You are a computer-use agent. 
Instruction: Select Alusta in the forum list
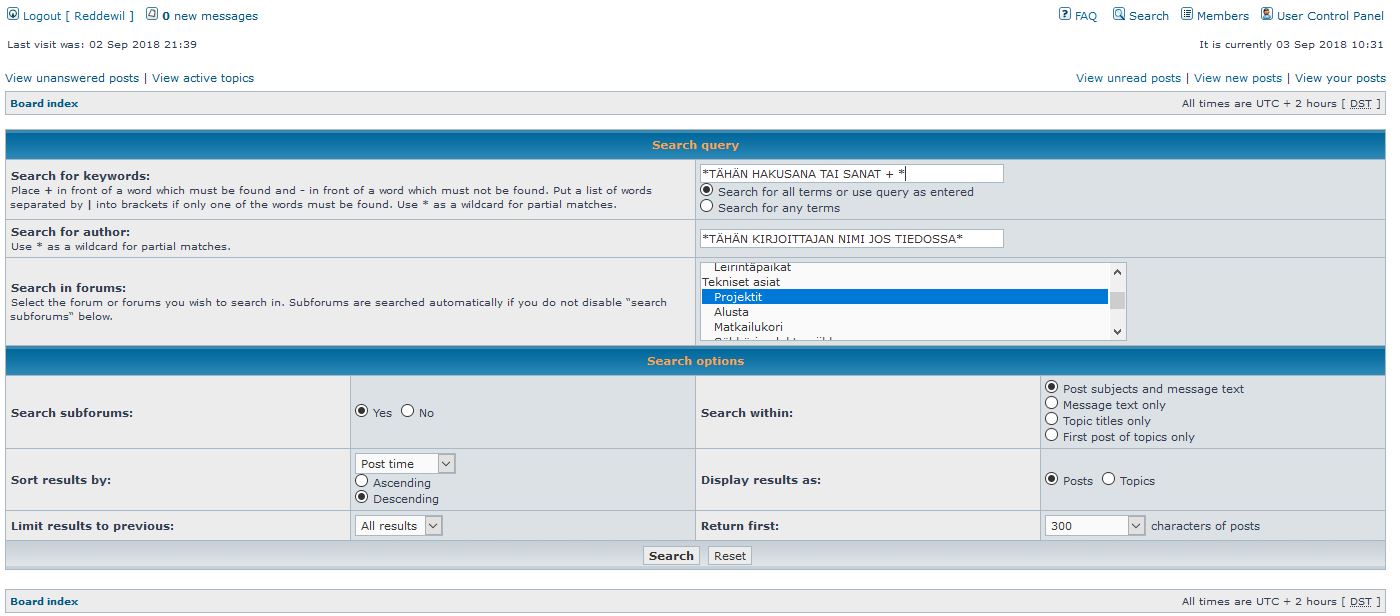[x=731, y=312]
